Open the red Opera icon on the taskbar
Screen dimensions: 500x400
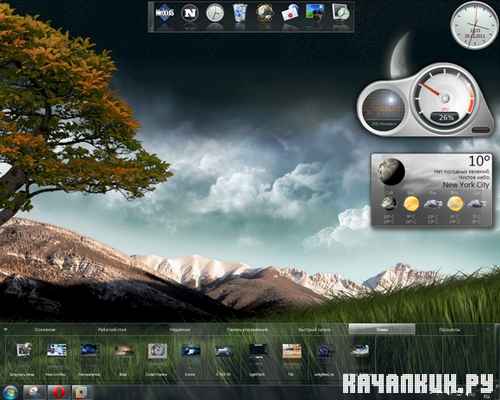(x=59, y=392)
